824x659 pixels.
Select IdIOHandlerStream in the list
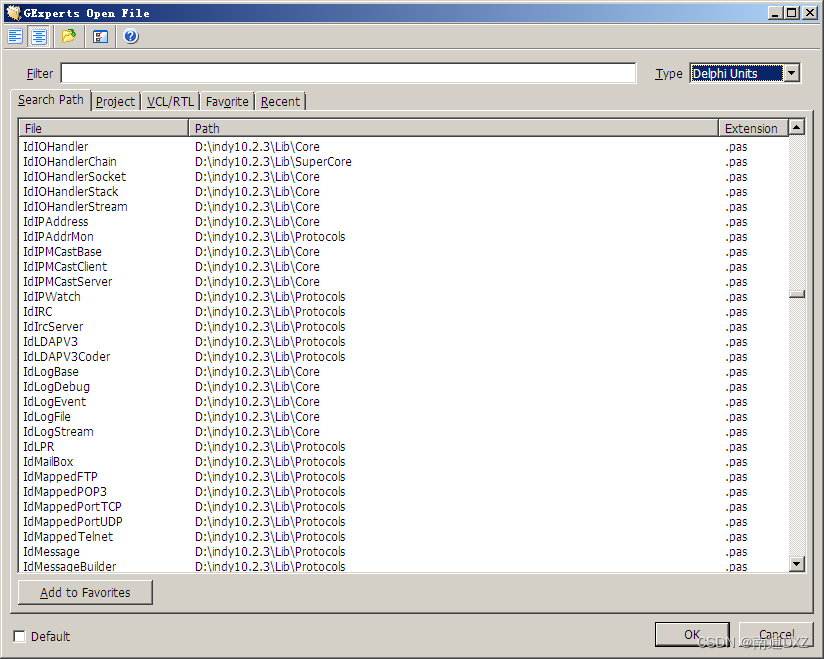pyautogui.click(x=404, y=207)
